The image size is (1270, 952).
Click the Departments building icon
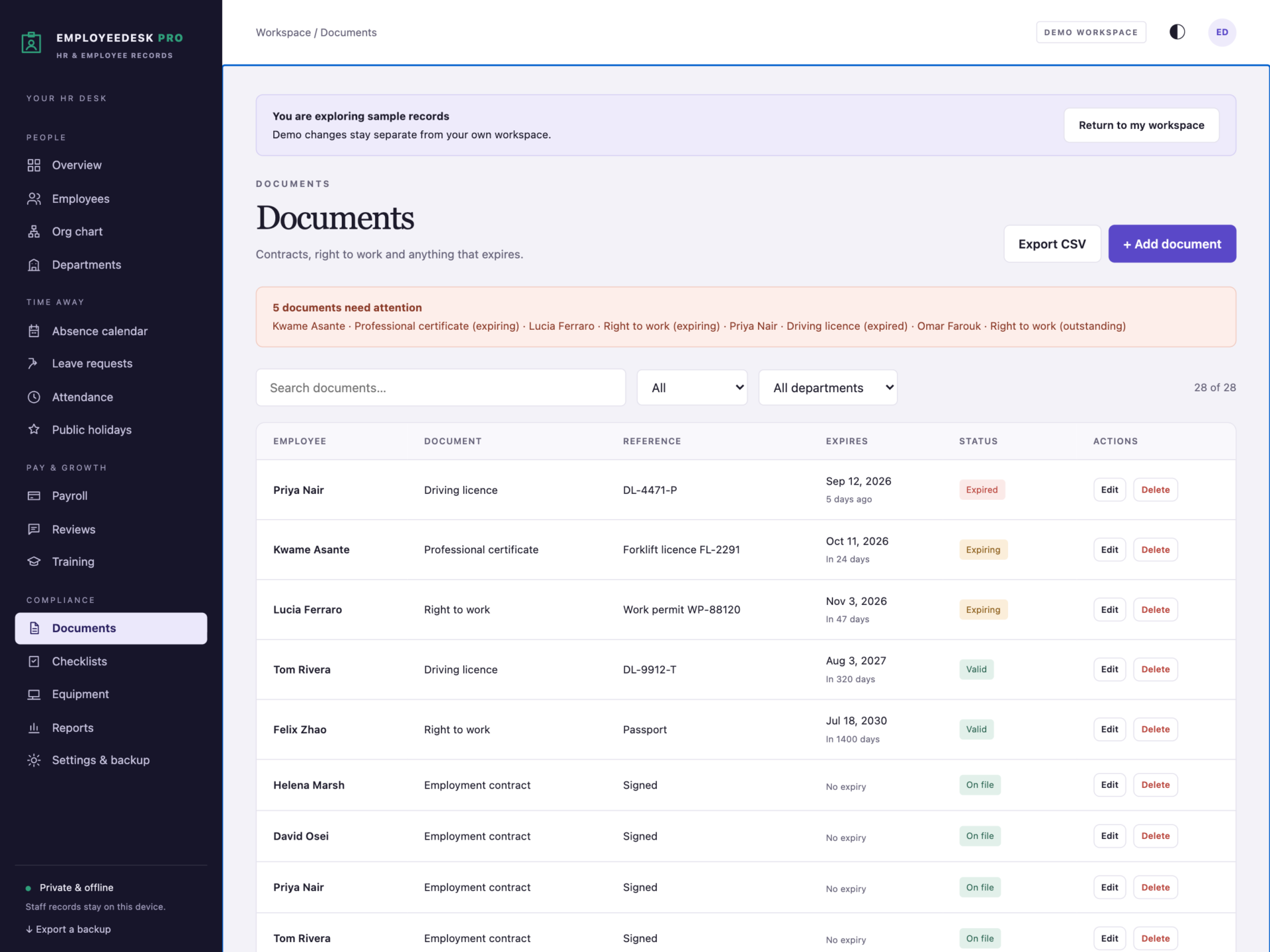coord(34,264)
